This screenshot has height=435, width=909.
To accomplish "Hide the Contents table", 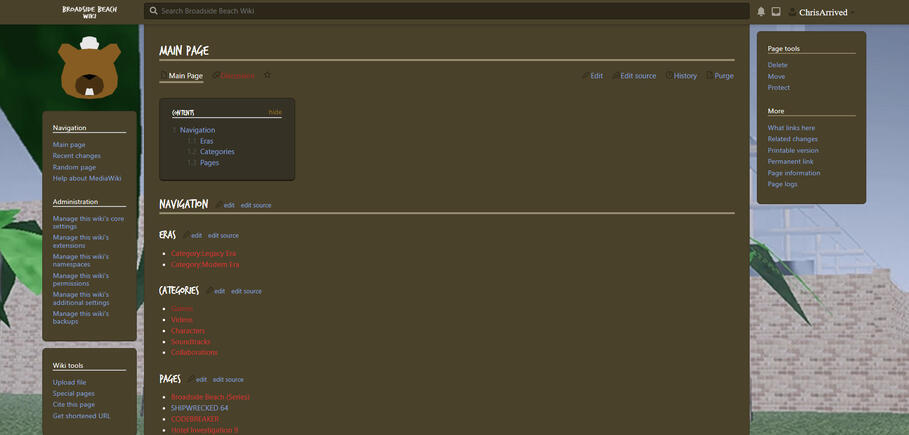I will (x=275, y=112).
